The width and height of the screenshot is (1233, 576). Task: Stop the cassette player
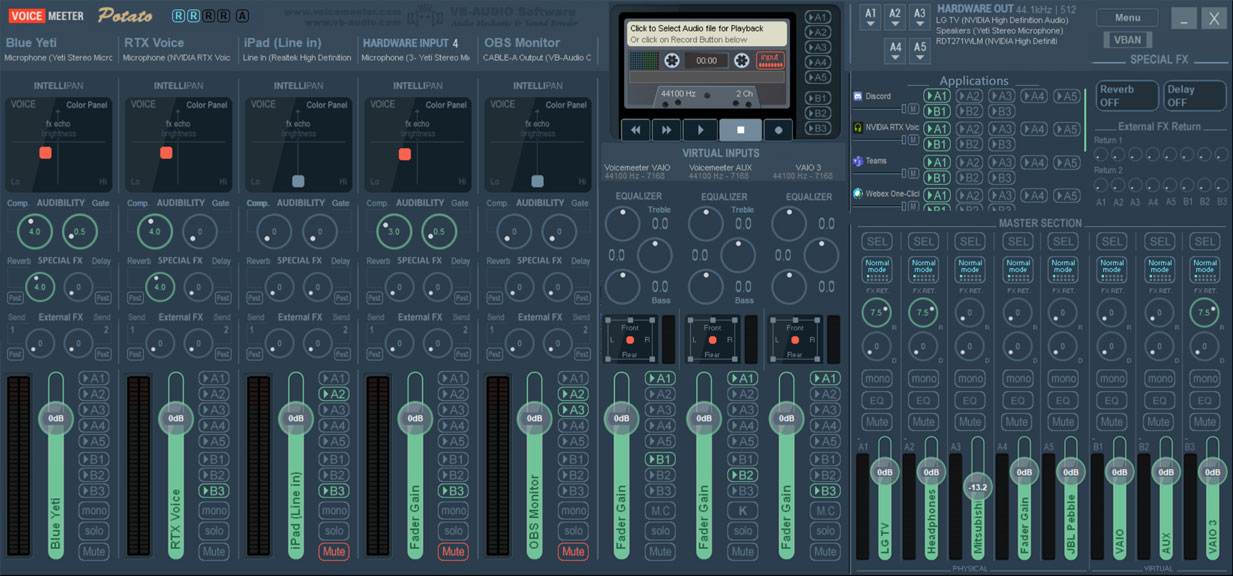tap(740, 129)
